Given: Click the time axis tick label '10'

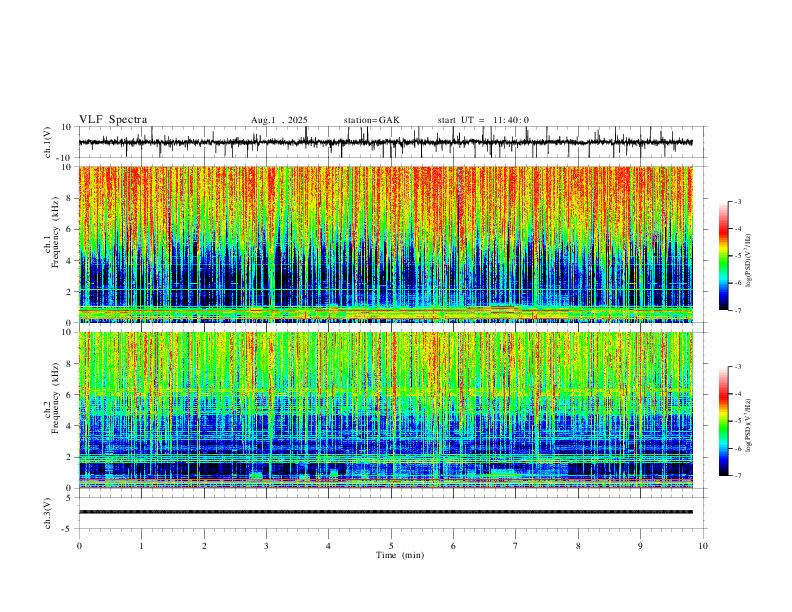Looking at the screenshot, I should [x=703, y=546].
